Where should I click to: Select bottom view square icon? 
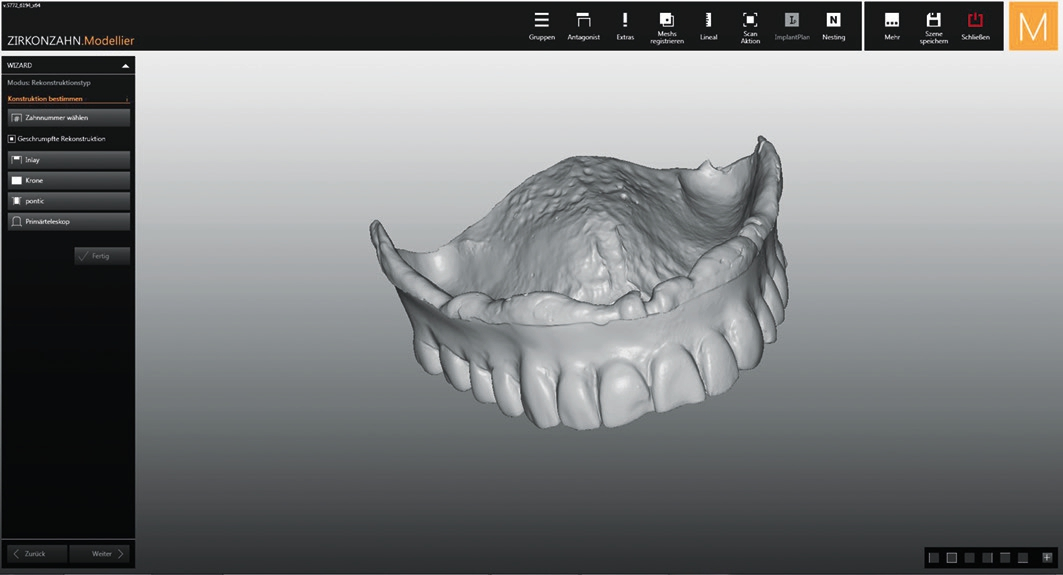(x=1022, y=557)
